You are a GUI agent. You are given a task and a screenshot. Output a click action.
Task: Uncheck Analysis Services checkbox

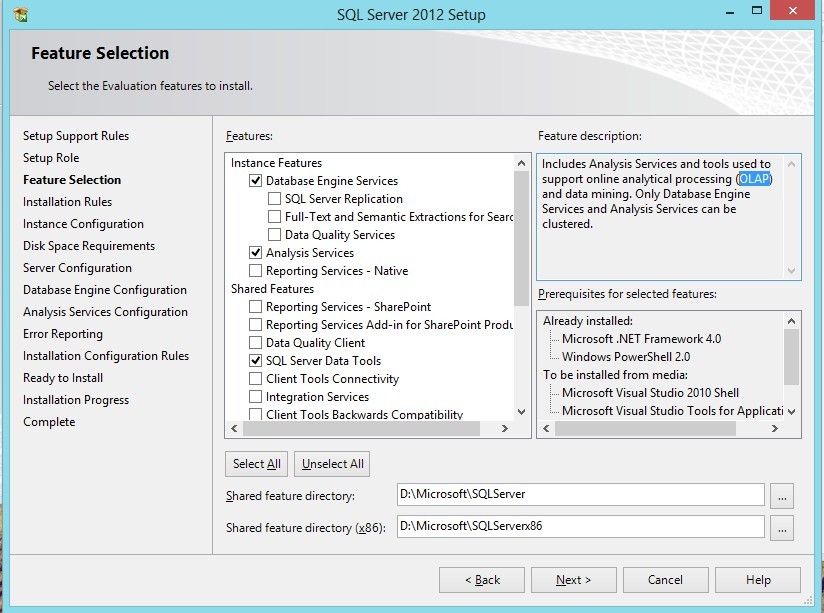point(255,253)
